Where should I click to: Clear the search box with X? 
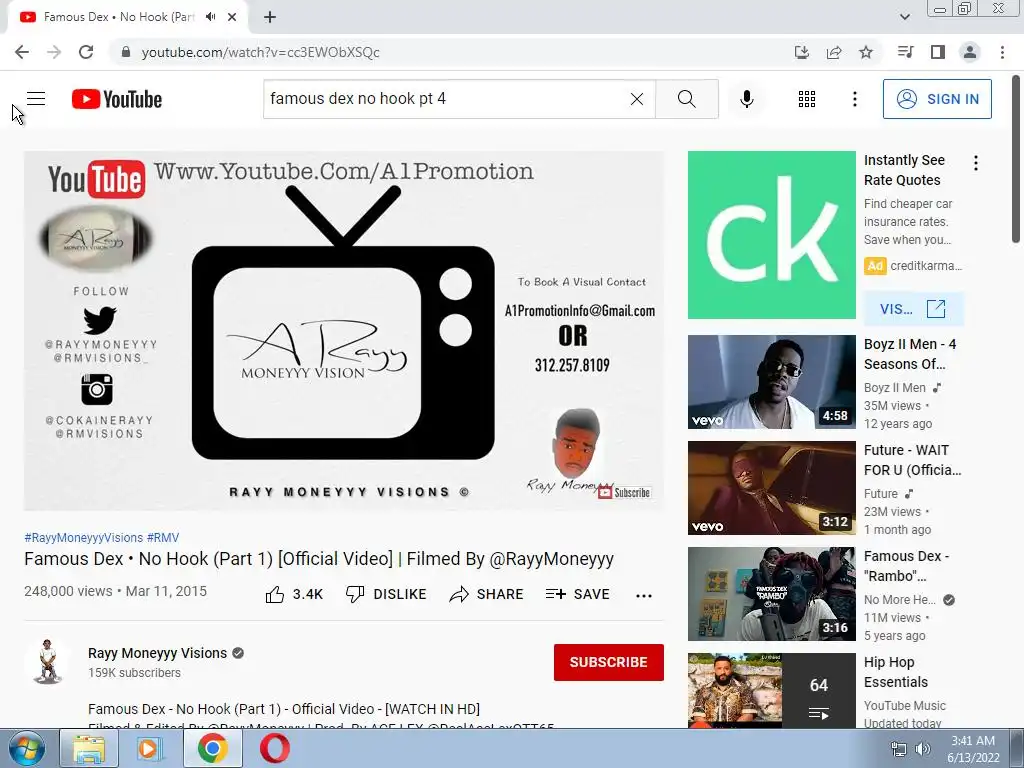[637, 99]
